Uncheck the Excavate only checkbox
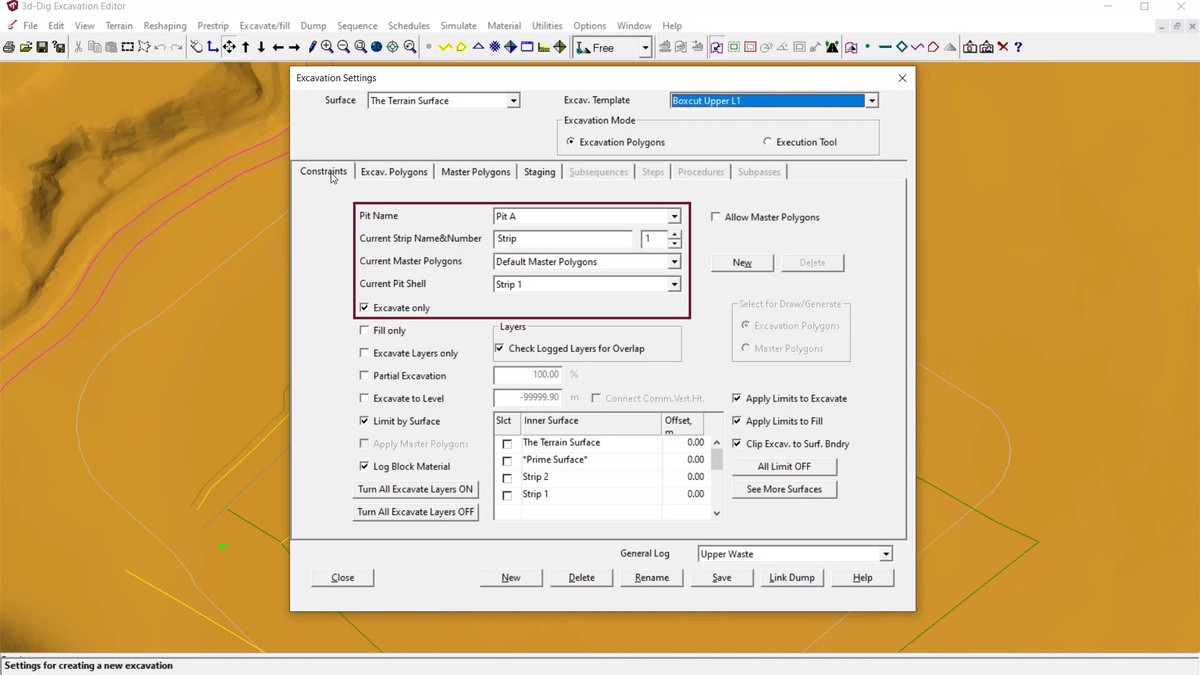 click(365, 308)
